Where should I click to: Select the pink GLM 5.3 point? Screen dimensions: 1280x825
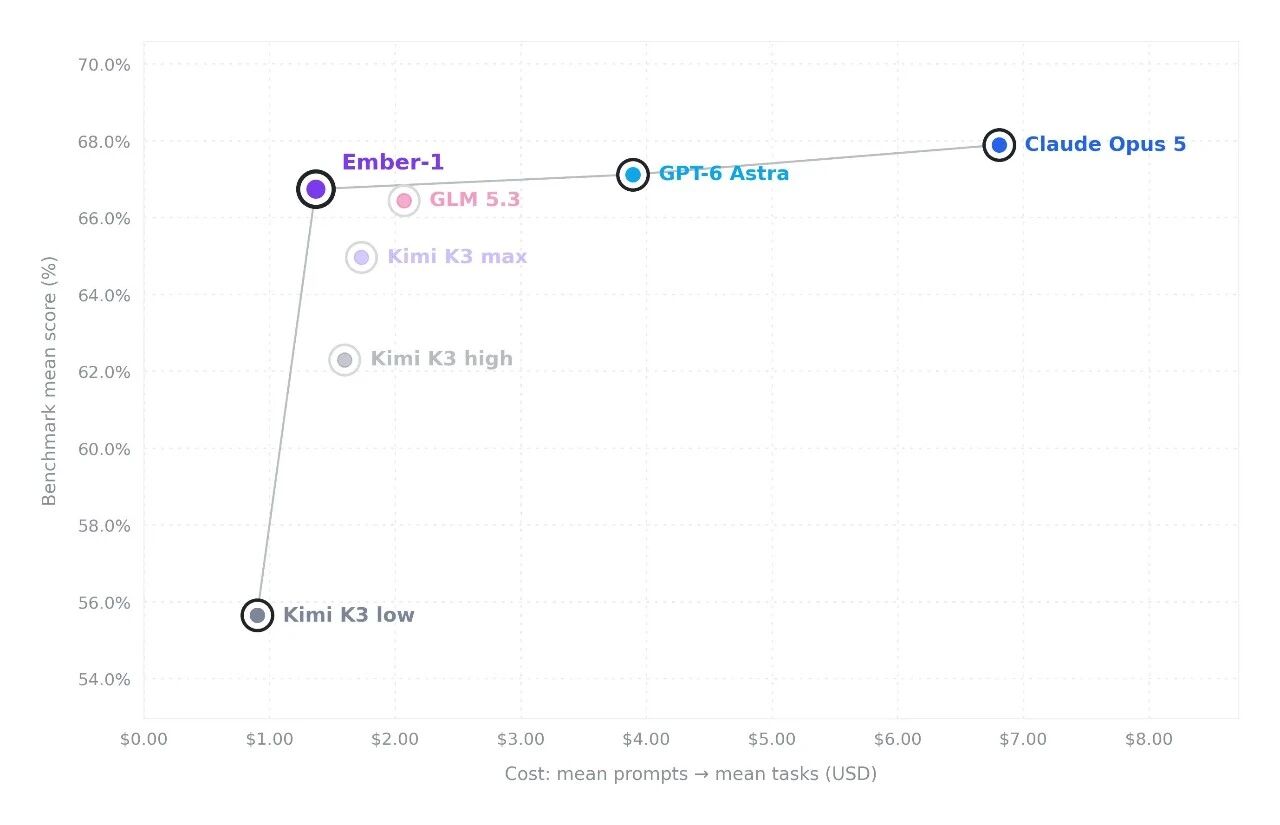click(404, 201)
